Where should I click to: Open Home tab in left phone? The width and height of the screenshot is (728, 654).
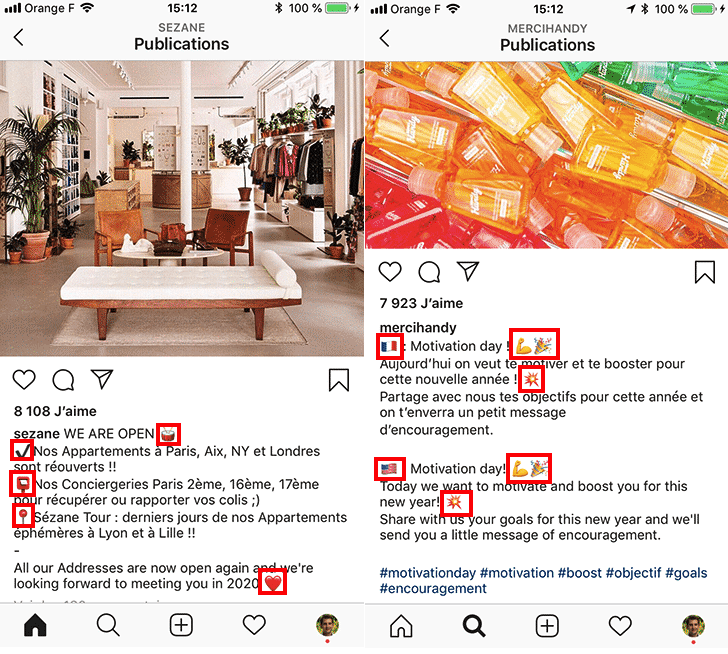(35, 625)
